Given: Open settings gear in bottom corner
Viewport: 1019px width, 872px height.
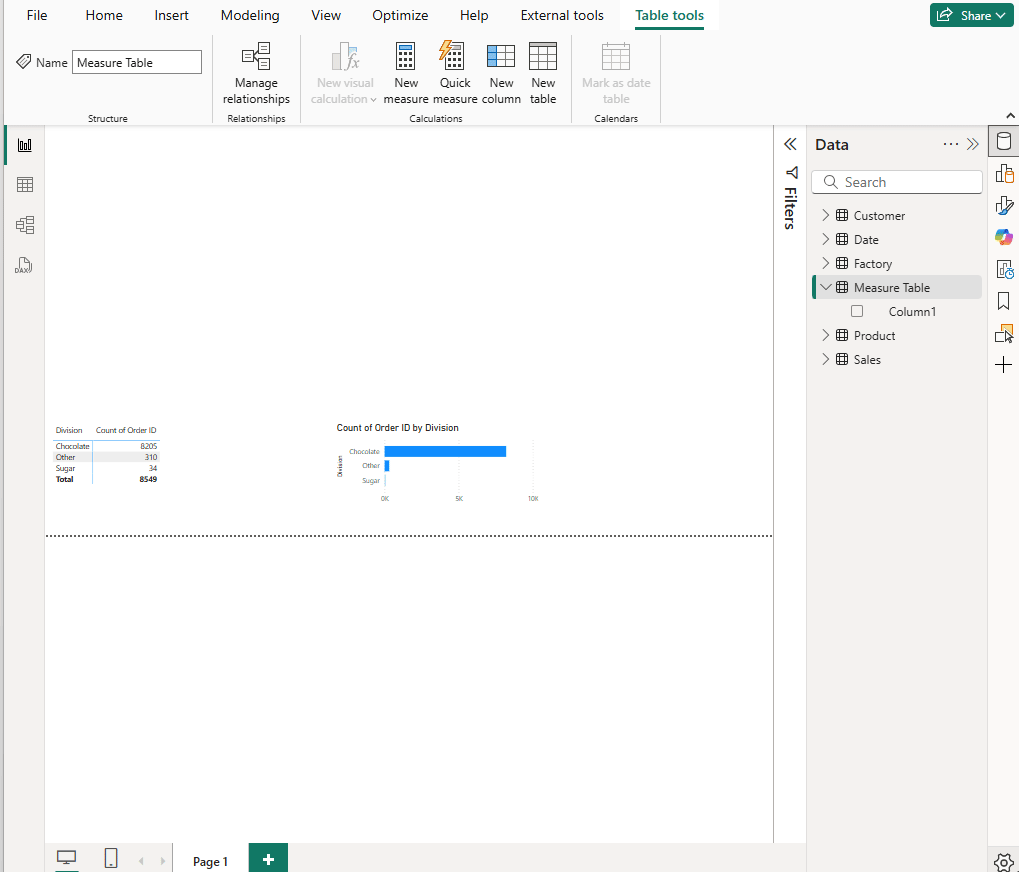Looking at the screenshot, I should pyautogui.click(x=1004, y=861).
